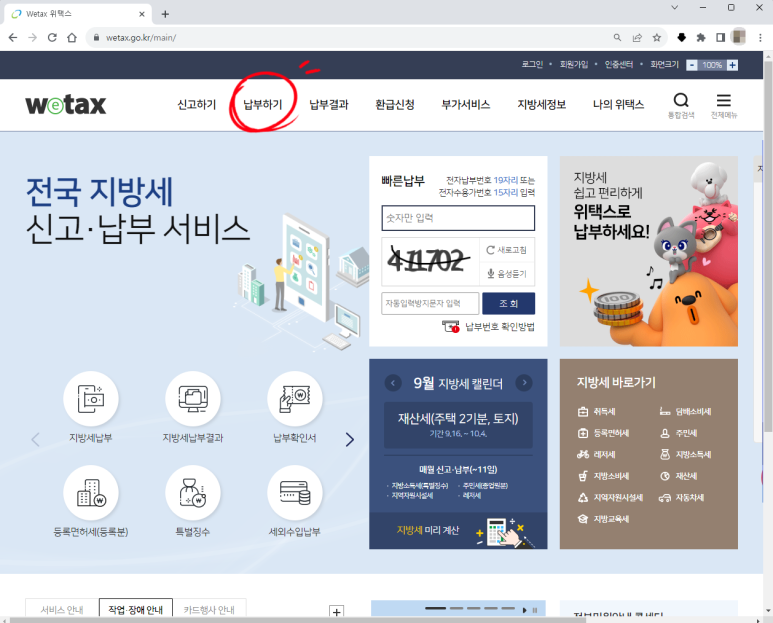Click the wetax logo

click(66, 104)
